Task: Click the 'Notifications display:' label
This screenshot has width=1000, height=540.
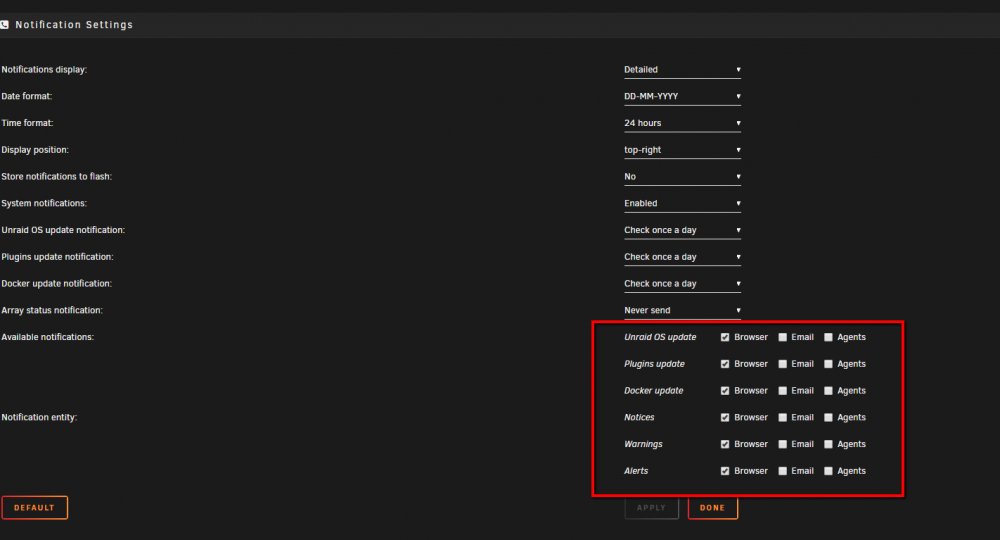Action: coord(44,69)
